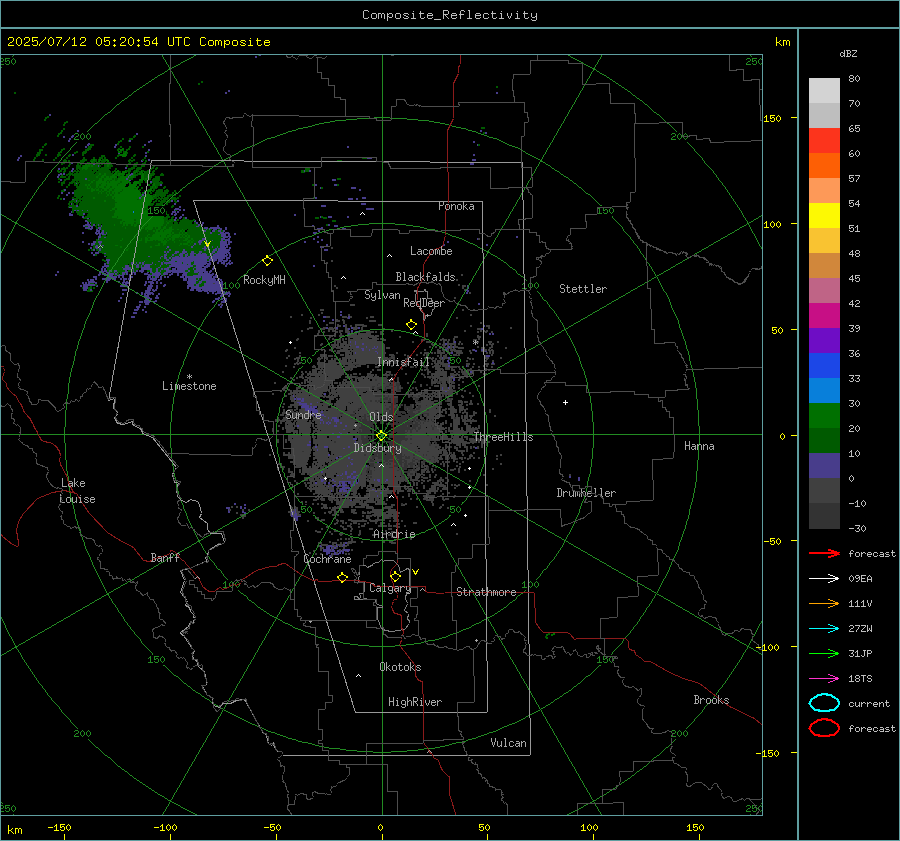
Task: Click the Okotoks label
Action: click(x=400, y=667)
